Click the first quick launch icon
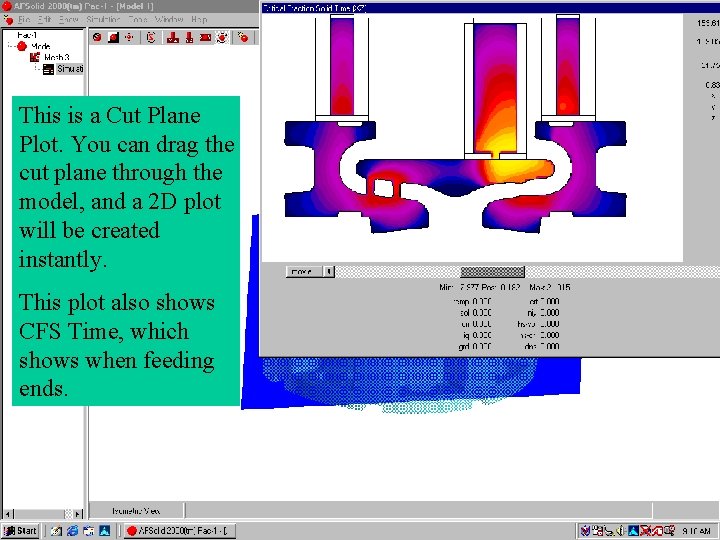 click(x=56, y=531)
